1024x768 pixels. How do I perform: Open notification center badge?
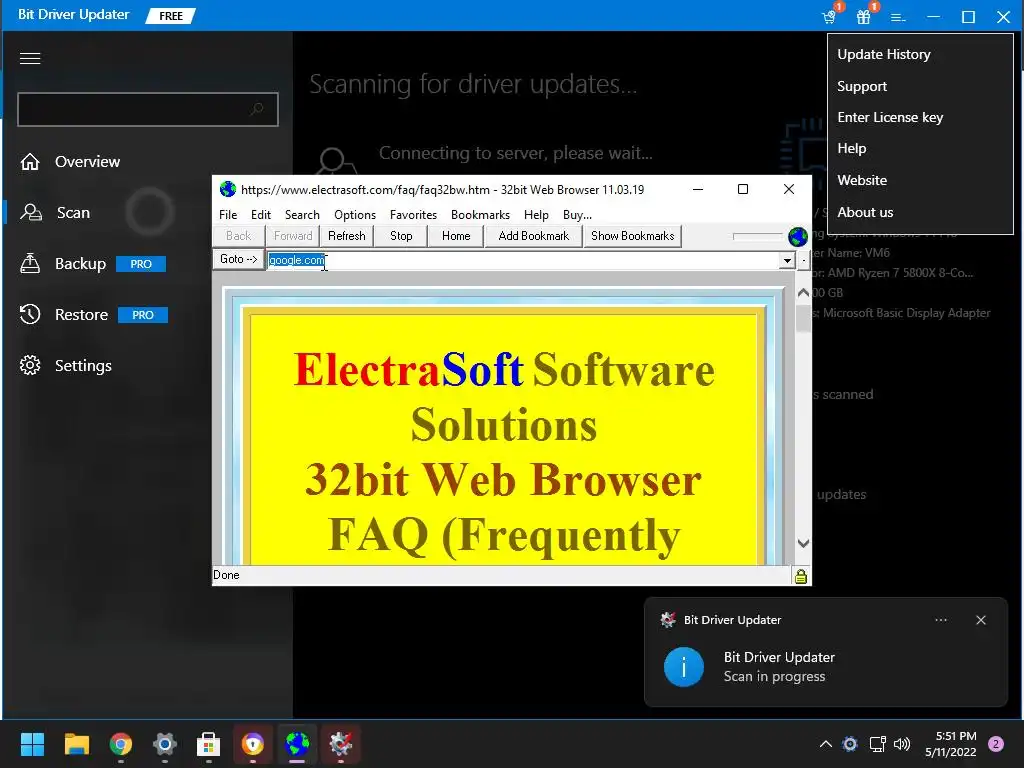tap(996, 744)
